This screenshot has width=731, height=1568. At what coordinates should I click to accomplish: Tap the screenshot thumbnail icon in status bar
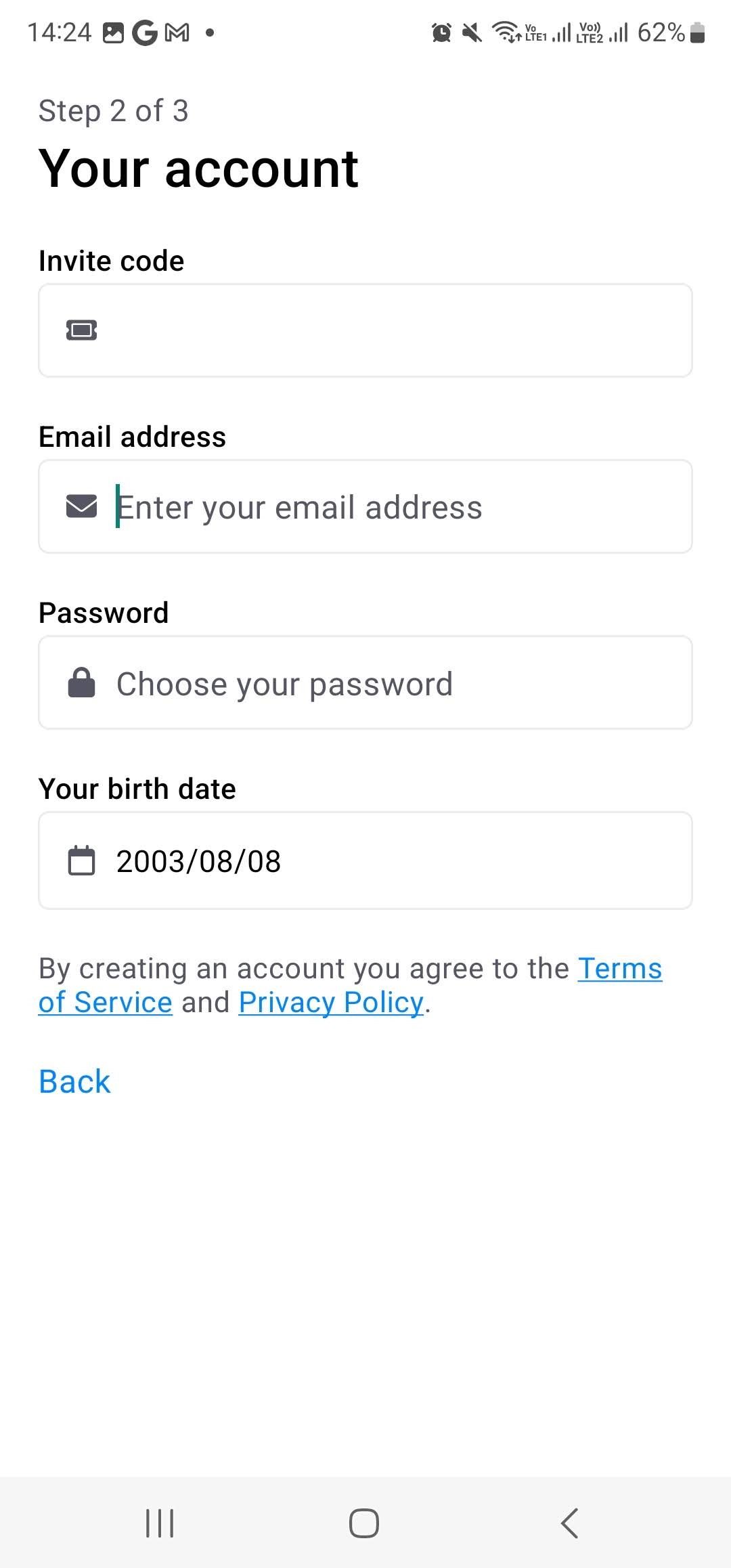coord(112,32)
